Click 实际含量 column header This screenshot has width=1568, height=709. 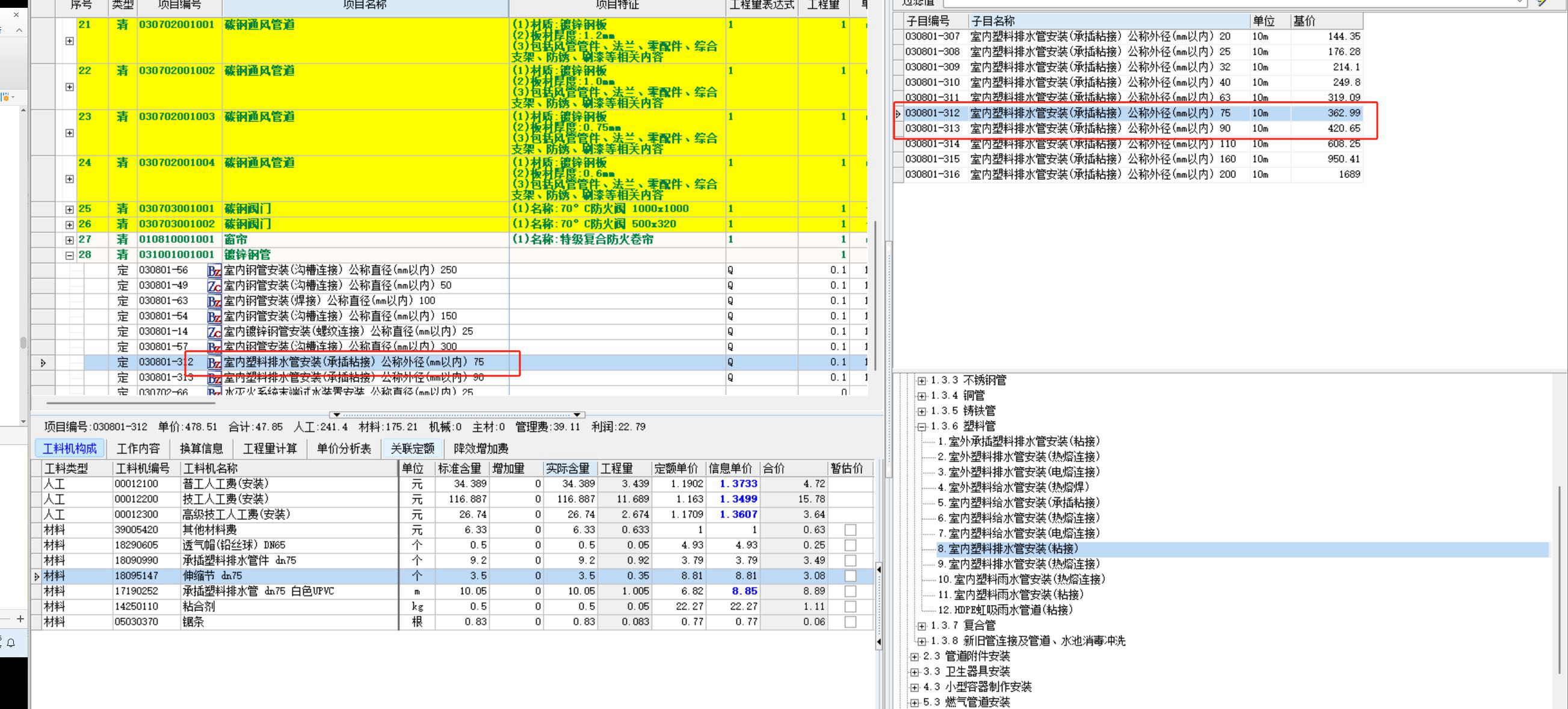click(x=570, y=468)
